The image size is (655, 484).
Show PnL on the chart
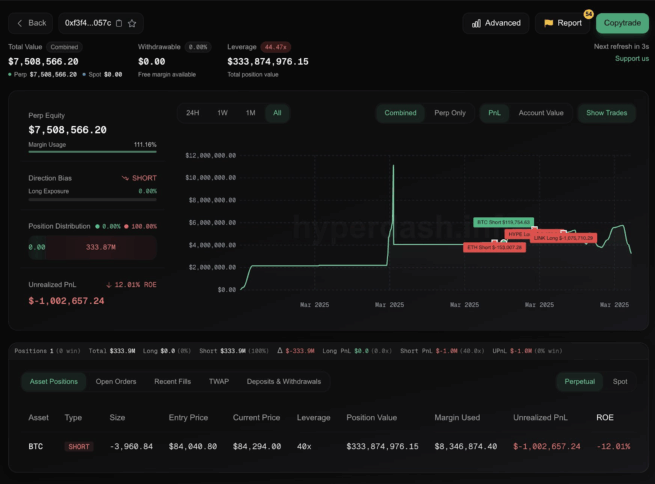tap(494, 113)
